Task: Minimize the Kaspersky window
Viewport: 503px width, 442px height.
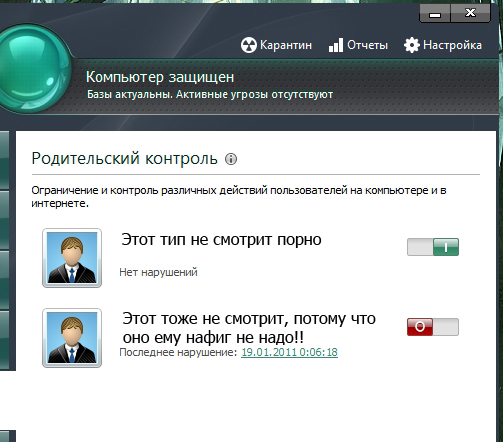Action: tap(435, 14)
